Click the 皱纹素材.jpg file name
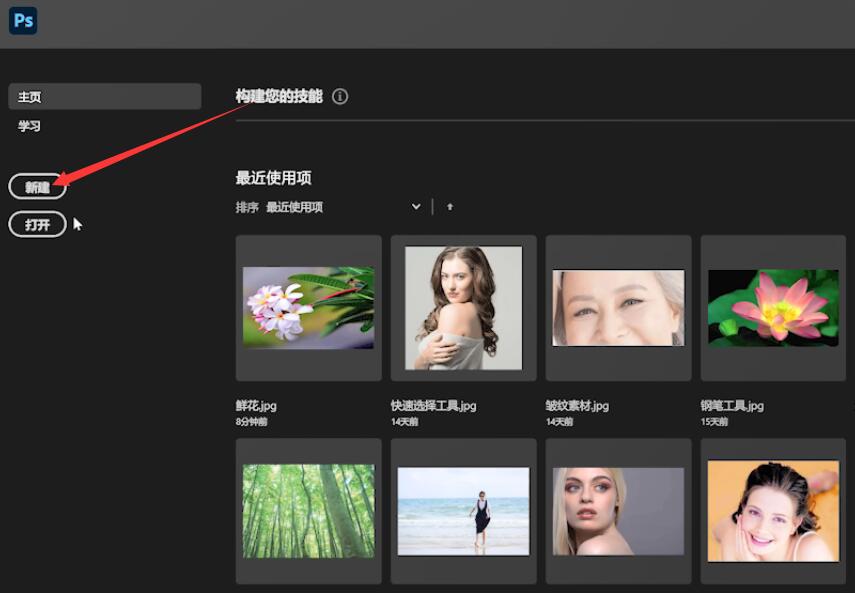 [577, 406]
